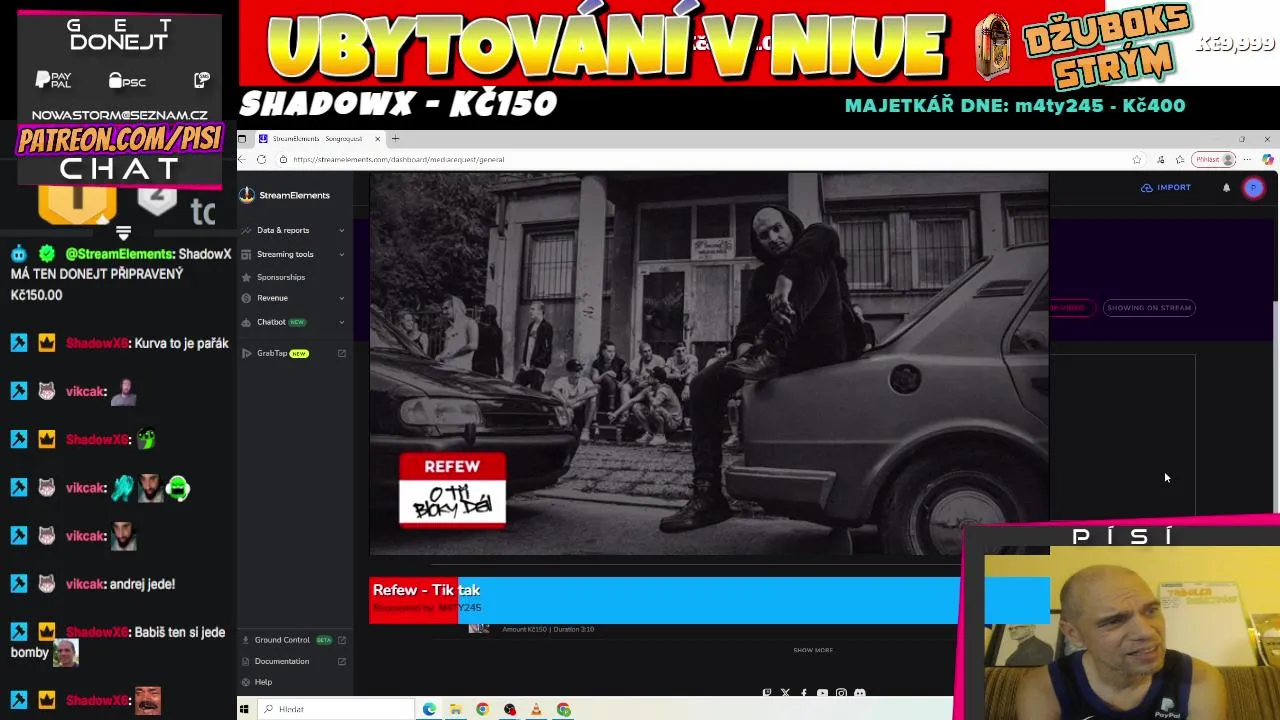Expand the Streaming tools section
This screenshot has width=1280, height=720.
tap(295, 254)
